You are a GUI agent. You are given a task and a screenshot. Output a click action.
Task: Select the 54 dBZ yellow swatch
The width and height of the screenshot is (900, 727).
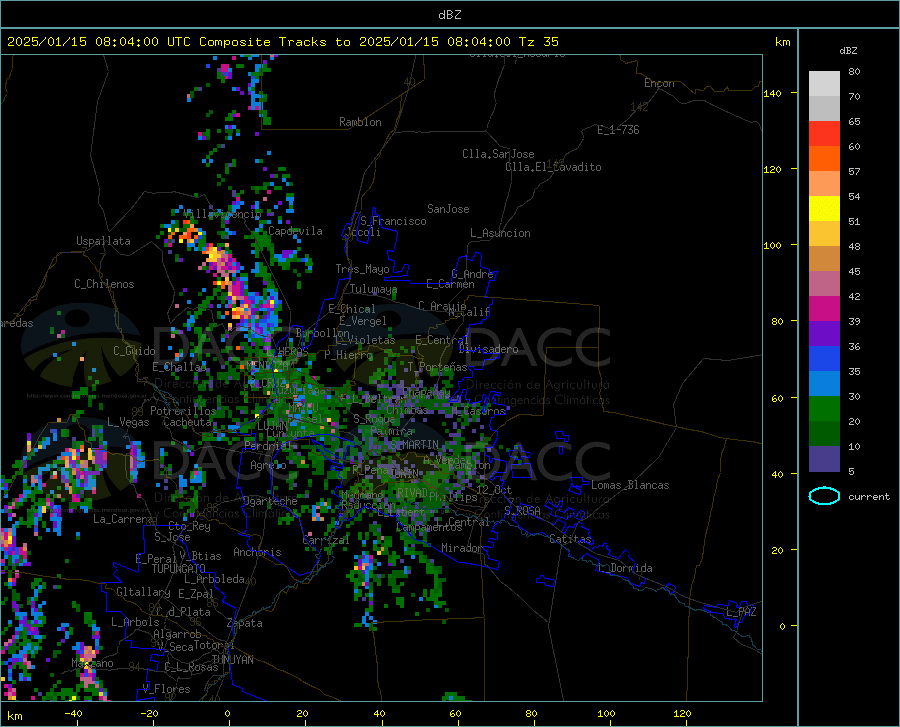click(824, 209)
